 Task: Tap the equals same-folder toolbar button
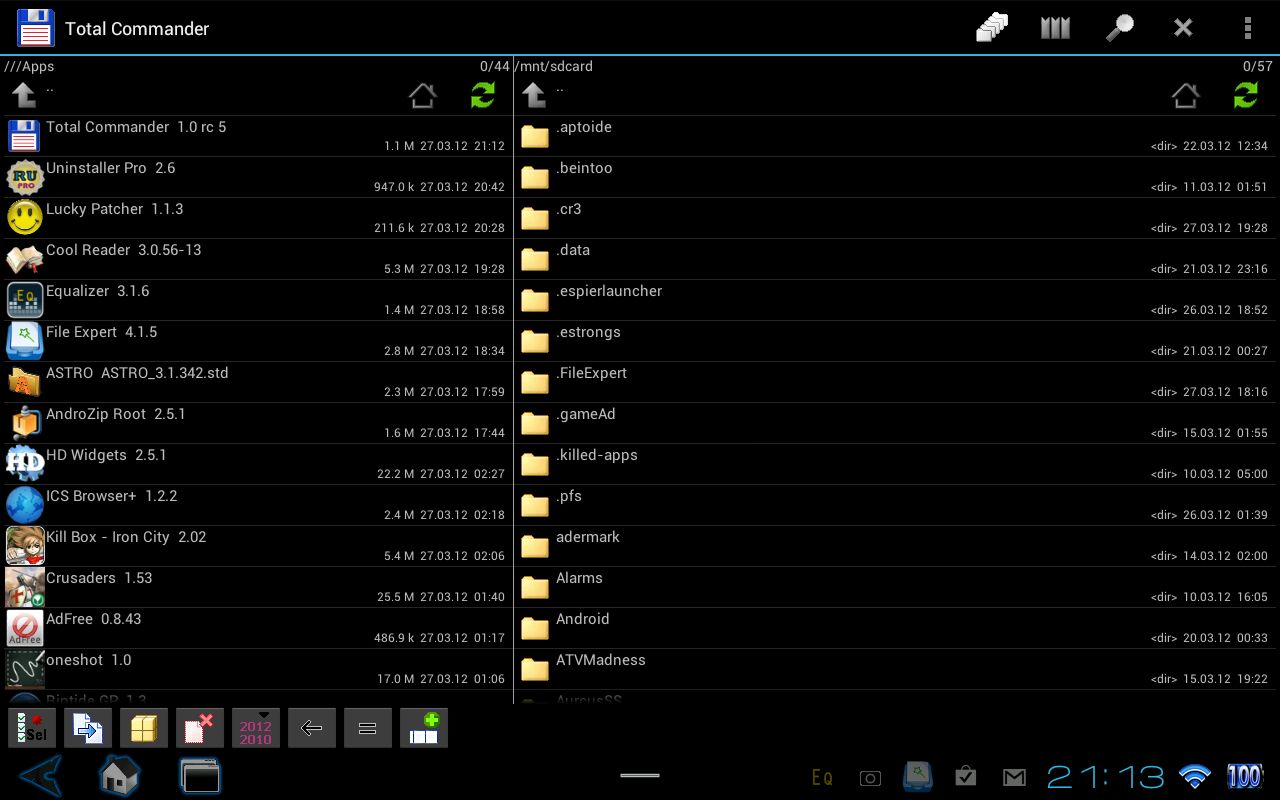(x=368, y=728)
